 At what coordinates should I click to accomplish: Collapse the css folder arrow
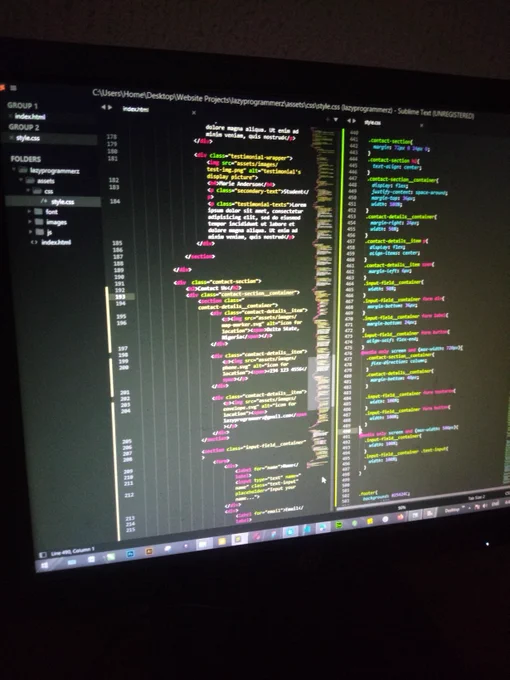pyautogui.click(x=28, y=190)
